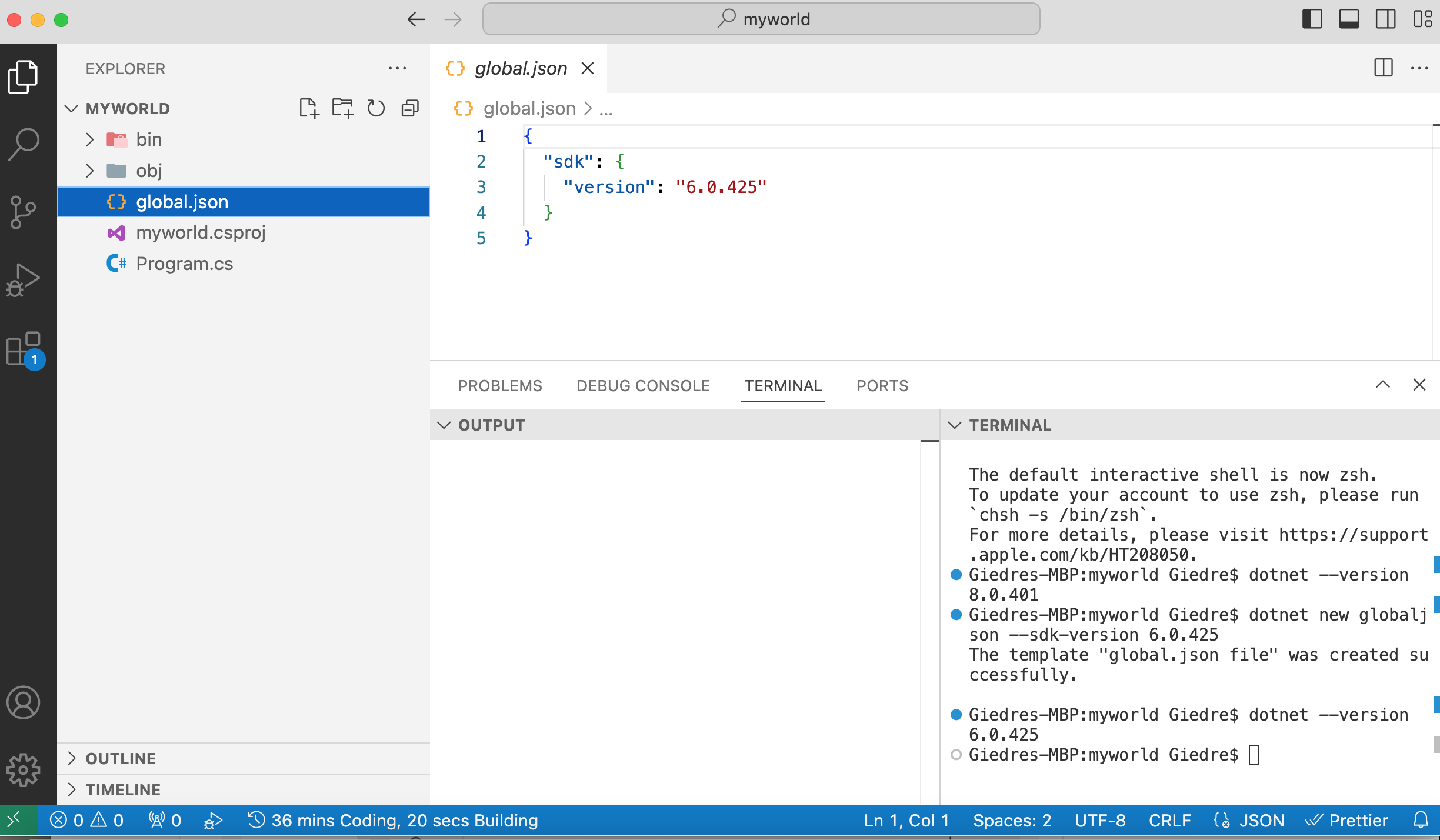
Task: Open notifications bell
Action: click(x=1421, y=820)
